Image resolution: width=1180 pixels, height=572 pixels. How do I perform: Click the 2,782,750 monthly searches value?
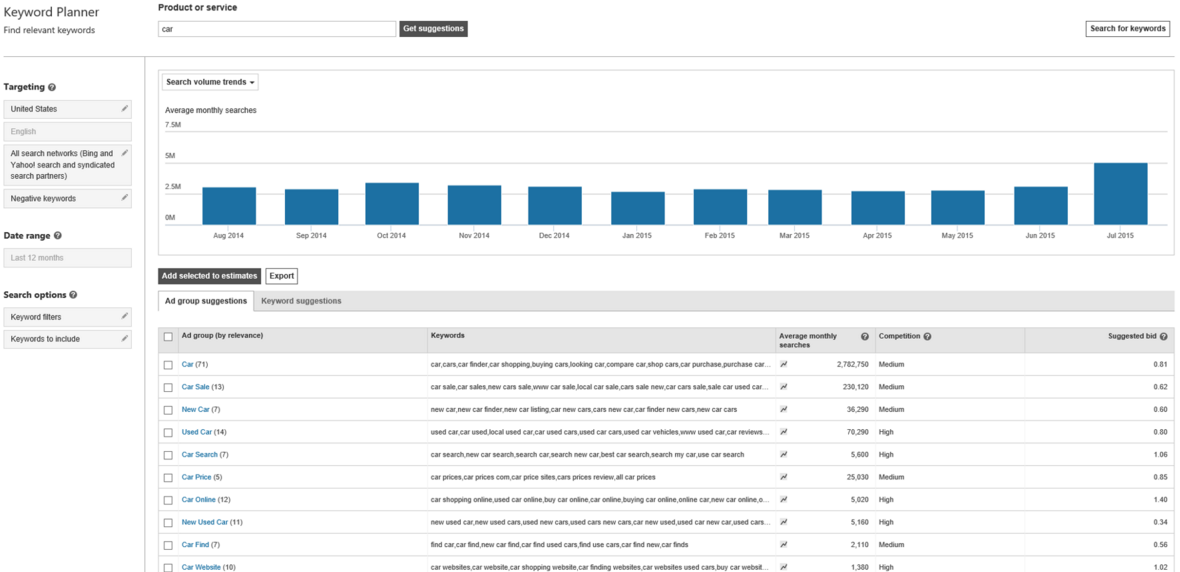coord(852,364)
